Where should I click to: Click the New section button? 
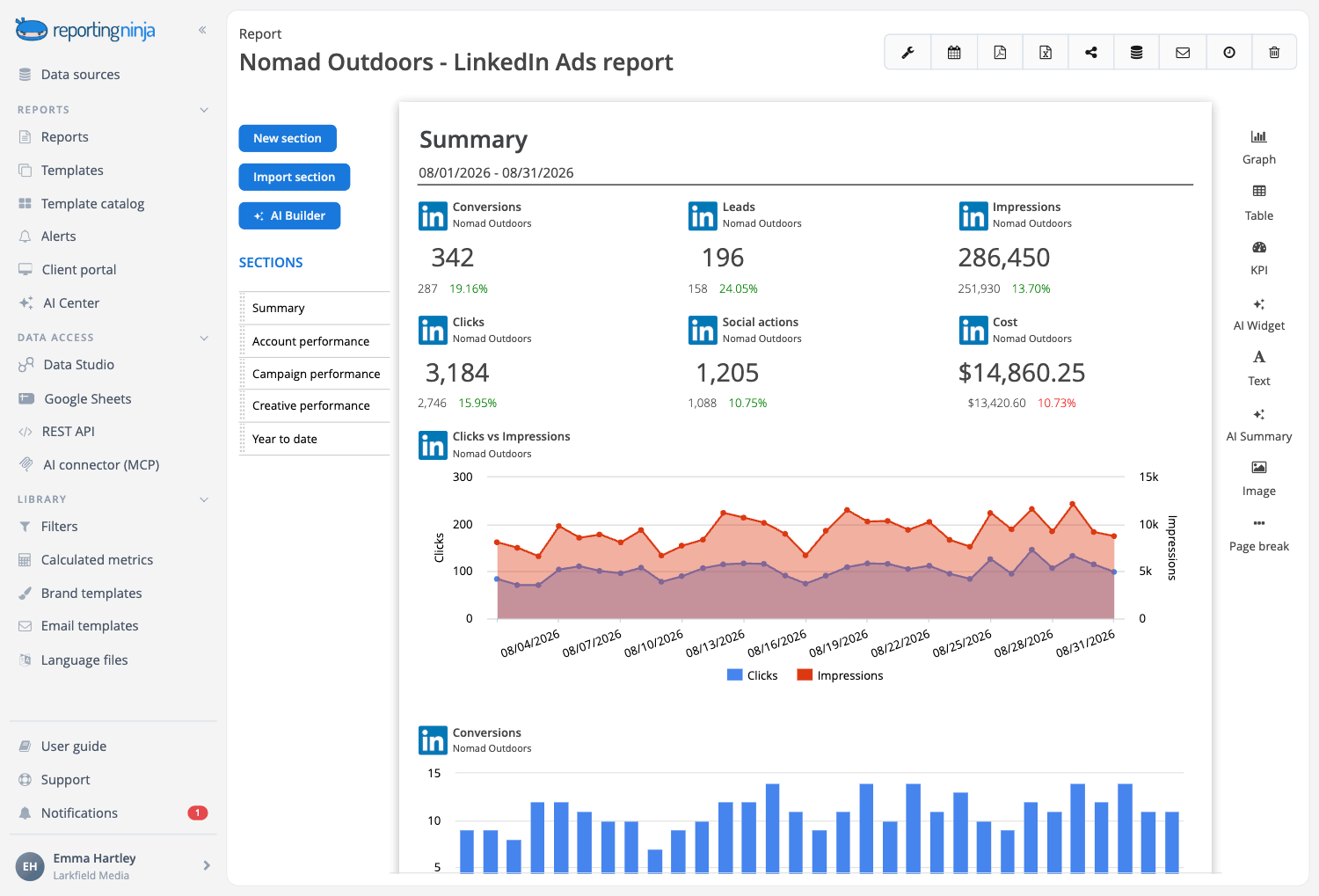point(288,138)
